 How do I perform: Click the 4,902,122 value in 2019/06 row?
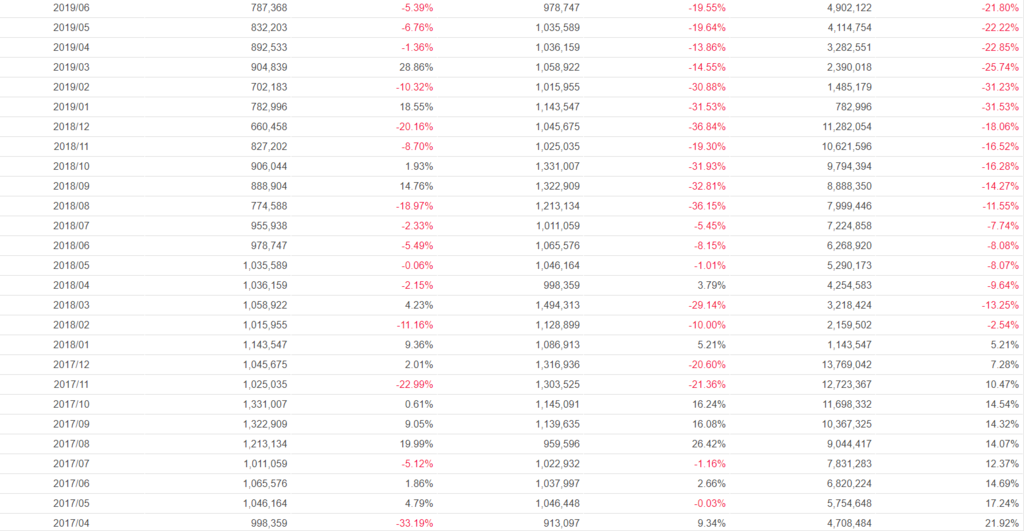848,8
